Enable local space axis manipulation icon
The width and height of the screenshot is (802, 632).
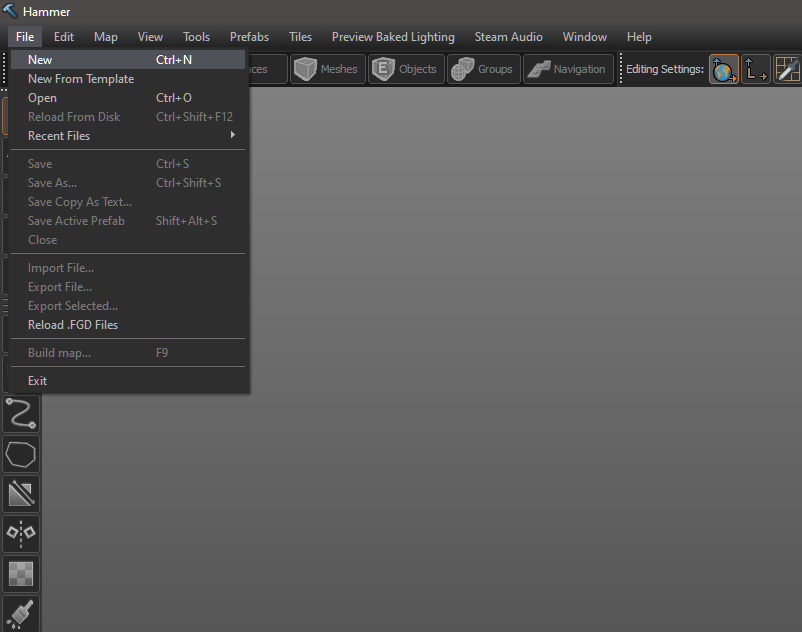755,69
